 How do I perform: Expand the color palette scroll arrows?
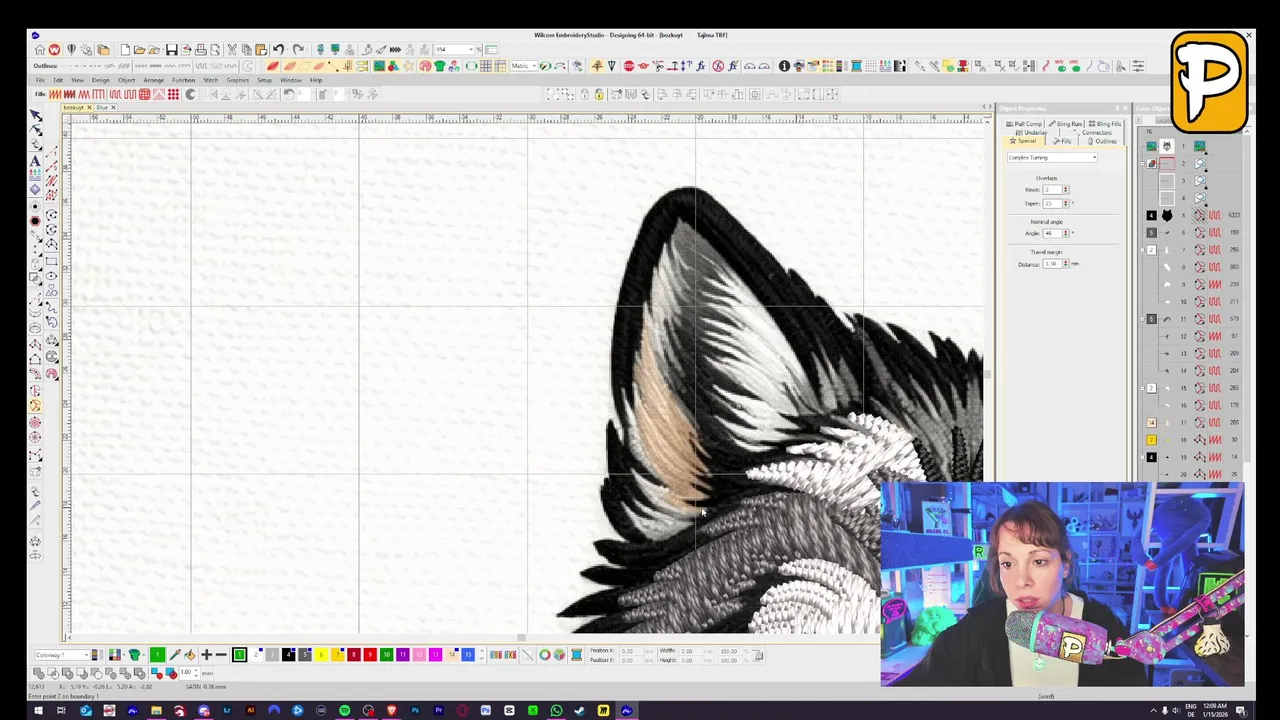(482, 655)
